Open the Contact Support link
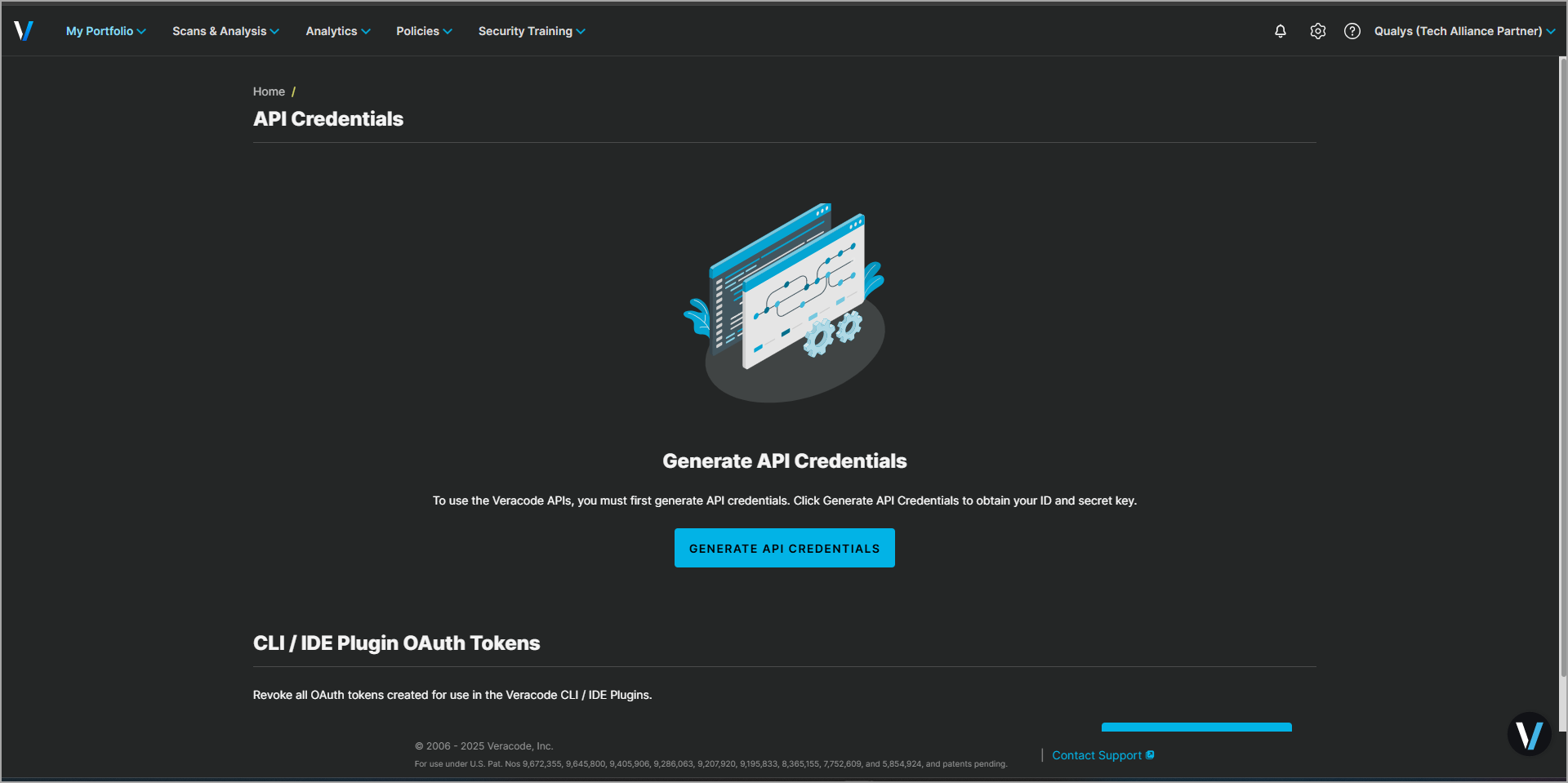This screenshot has width=1568, height=783. pos(1102,755)
